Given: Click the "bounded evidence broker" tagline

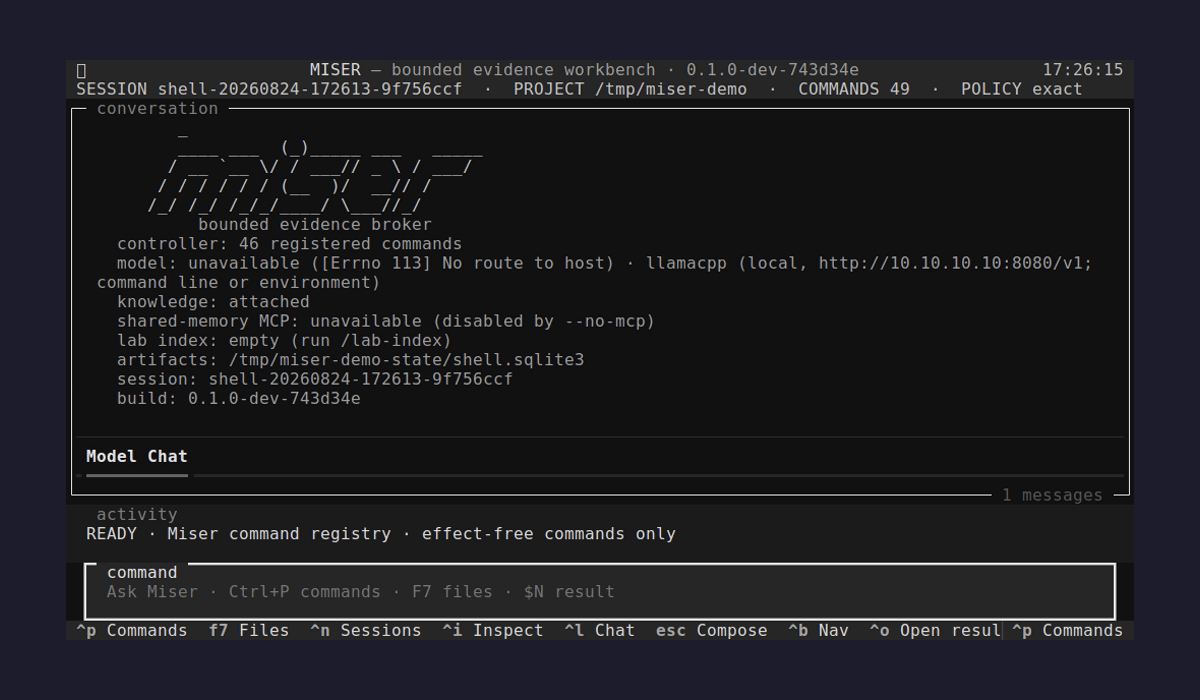Looking at the screenshot, I should click(x=315, y=225).
